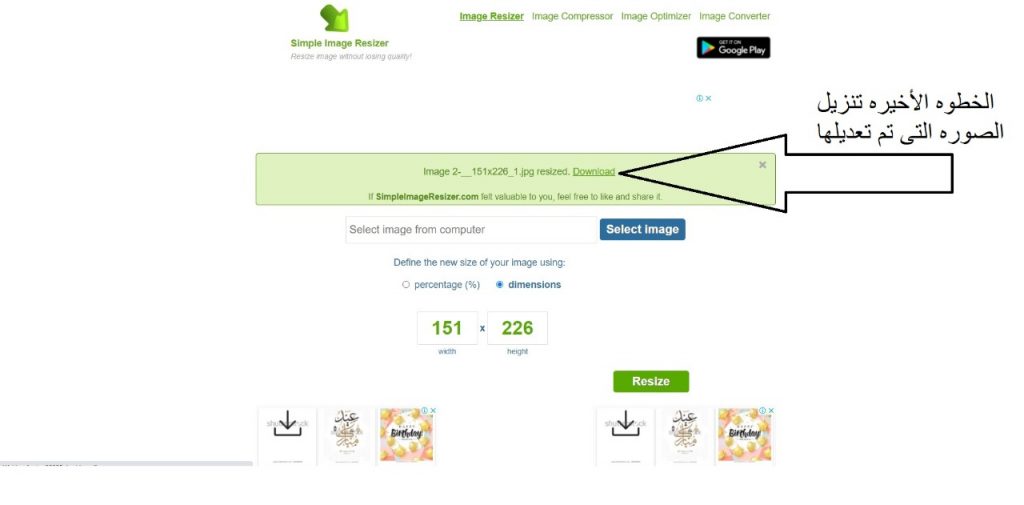This screenshot has height=505, width=1024.
Task: Select the percentage (%) radio option
Action: [406, 285]
